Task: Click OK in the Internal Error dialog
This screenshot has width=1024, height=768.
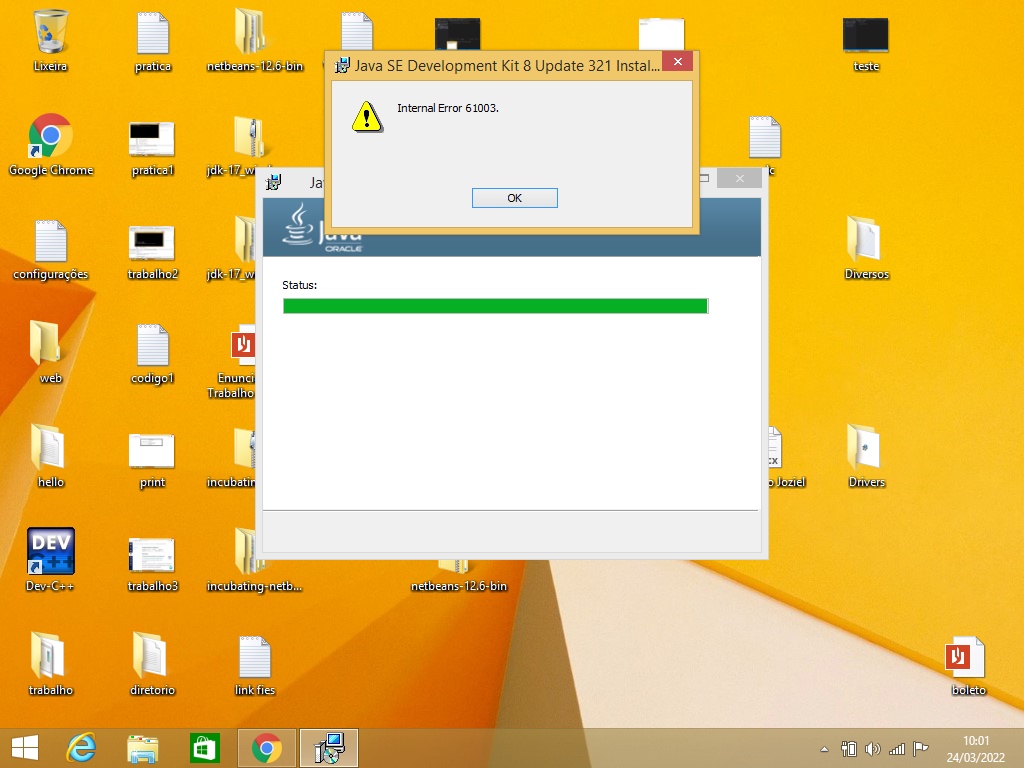Action: [x=515, y=198]
